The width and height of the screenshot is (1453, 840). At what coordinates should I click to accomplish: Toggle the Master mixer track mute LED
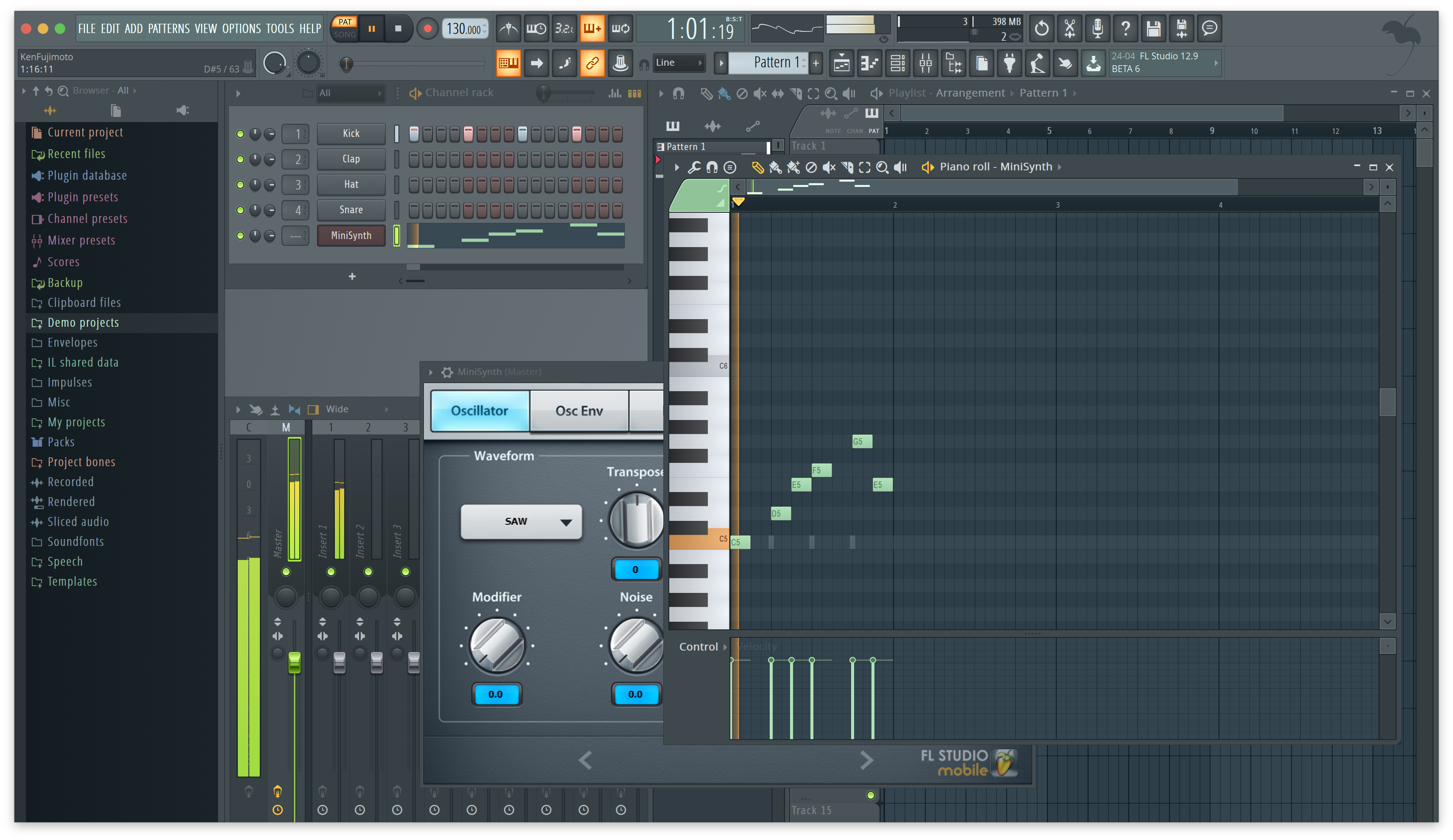pos(286,571)
